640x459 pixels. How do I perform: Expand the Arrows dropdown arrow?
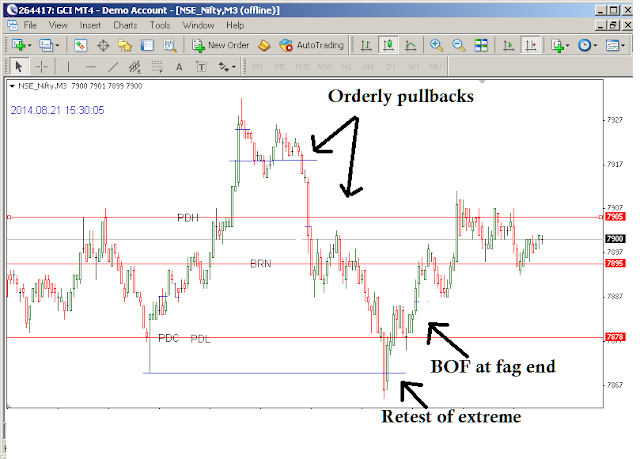[x=233, y=67]
